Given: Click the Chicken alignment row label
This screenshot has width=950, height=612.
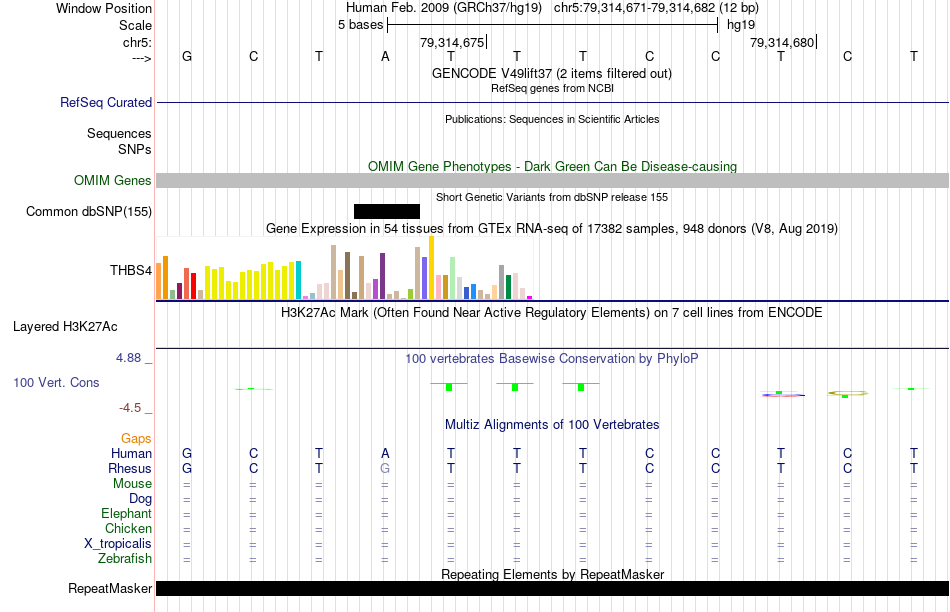Looking at the screenshot, I should point(128,528).
